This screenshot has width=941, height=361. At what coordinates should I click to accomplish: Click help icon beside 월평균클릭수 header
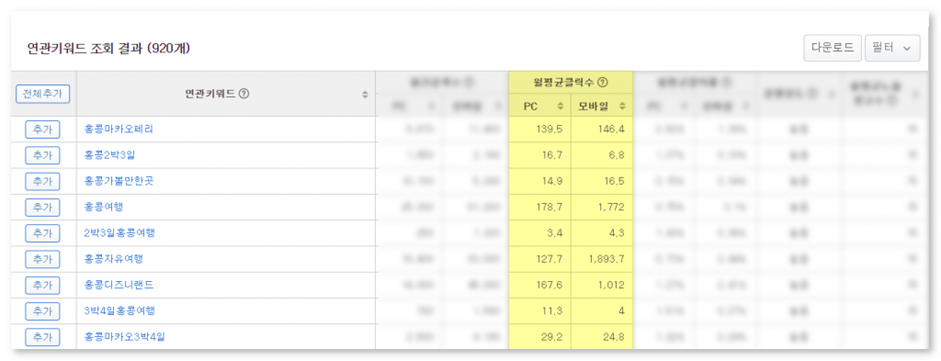603,83
